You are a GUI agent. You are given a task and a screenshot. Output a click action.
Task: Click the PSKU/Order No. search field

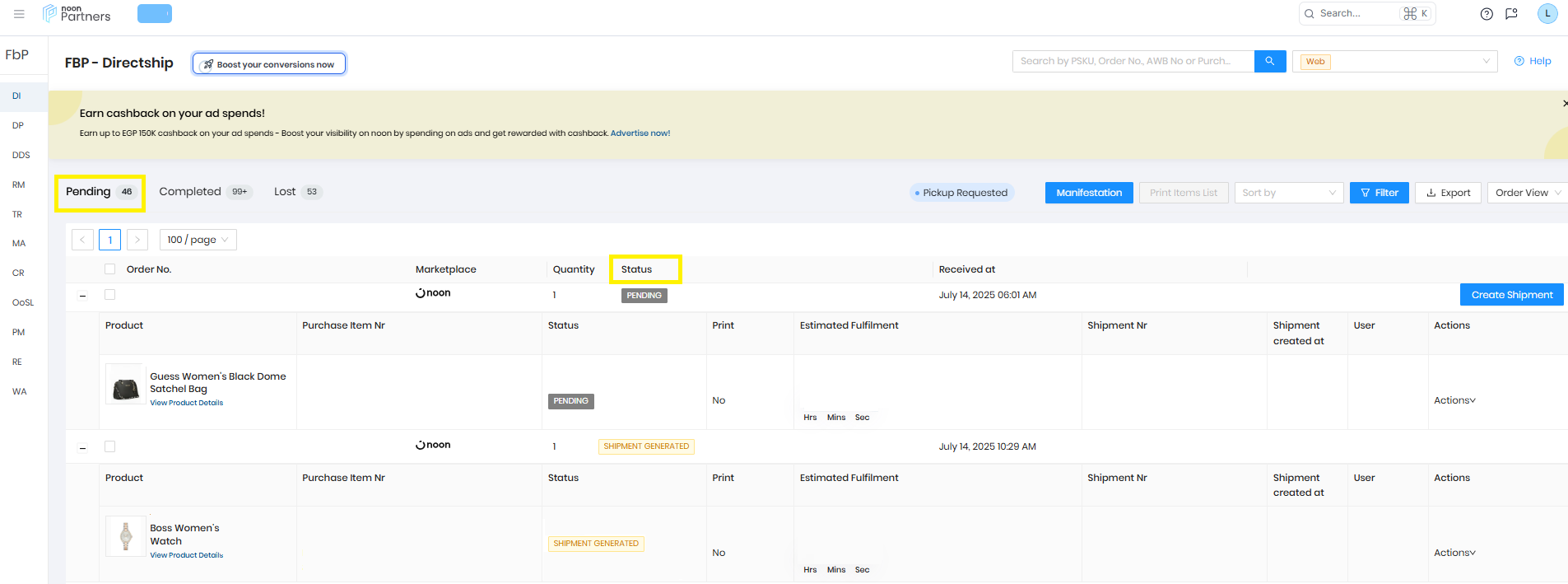tap(1133, 61)
